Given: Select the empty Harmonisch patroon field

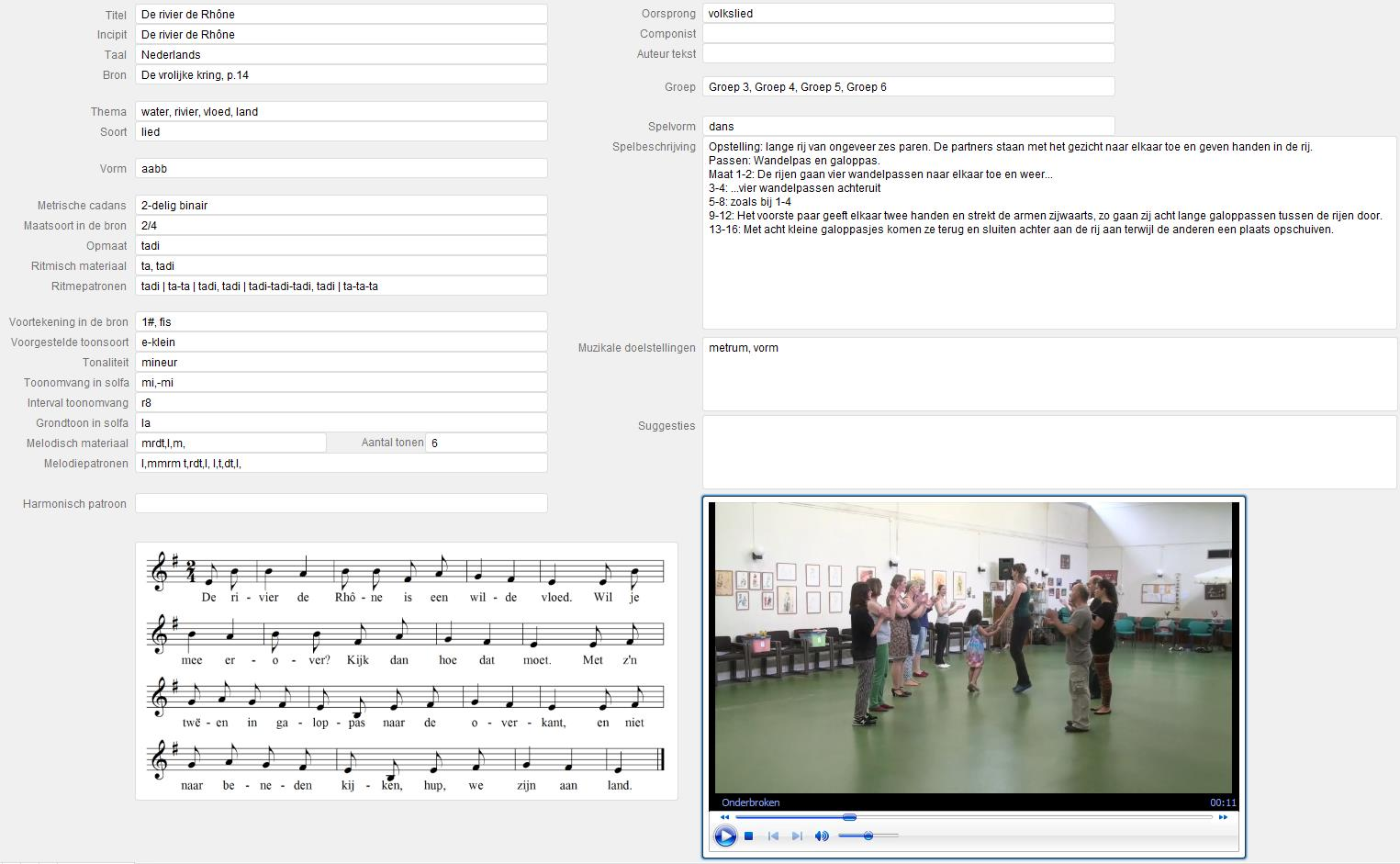Looking at the screenshot, I should click(x=341, y=503).
